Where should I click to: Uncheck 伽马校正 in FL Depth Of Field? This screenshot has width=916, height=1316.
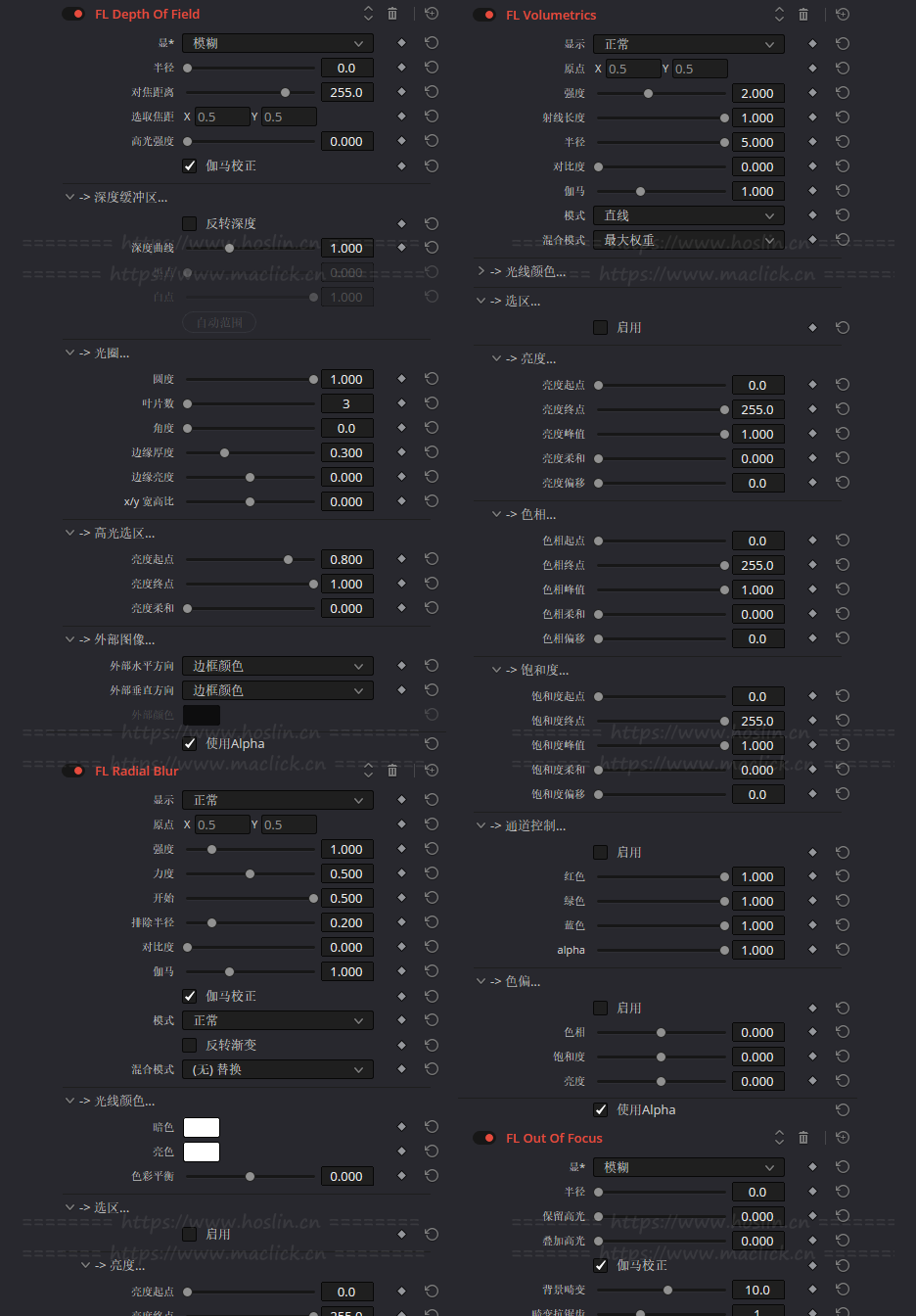(190, 165)
